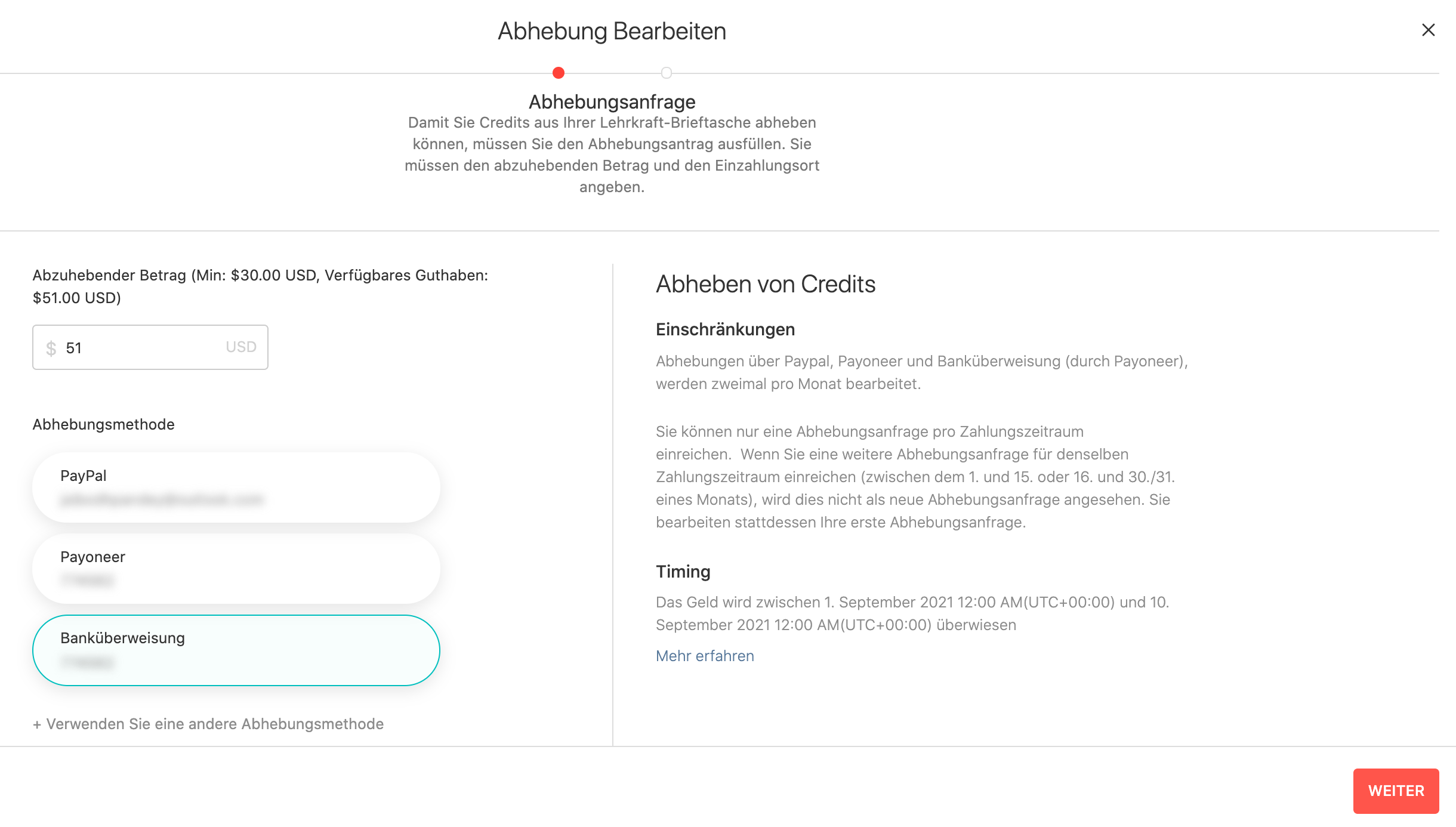Click the empty second-step progress circle
This screenshot has width=1456, height=827.
point(667,73)
